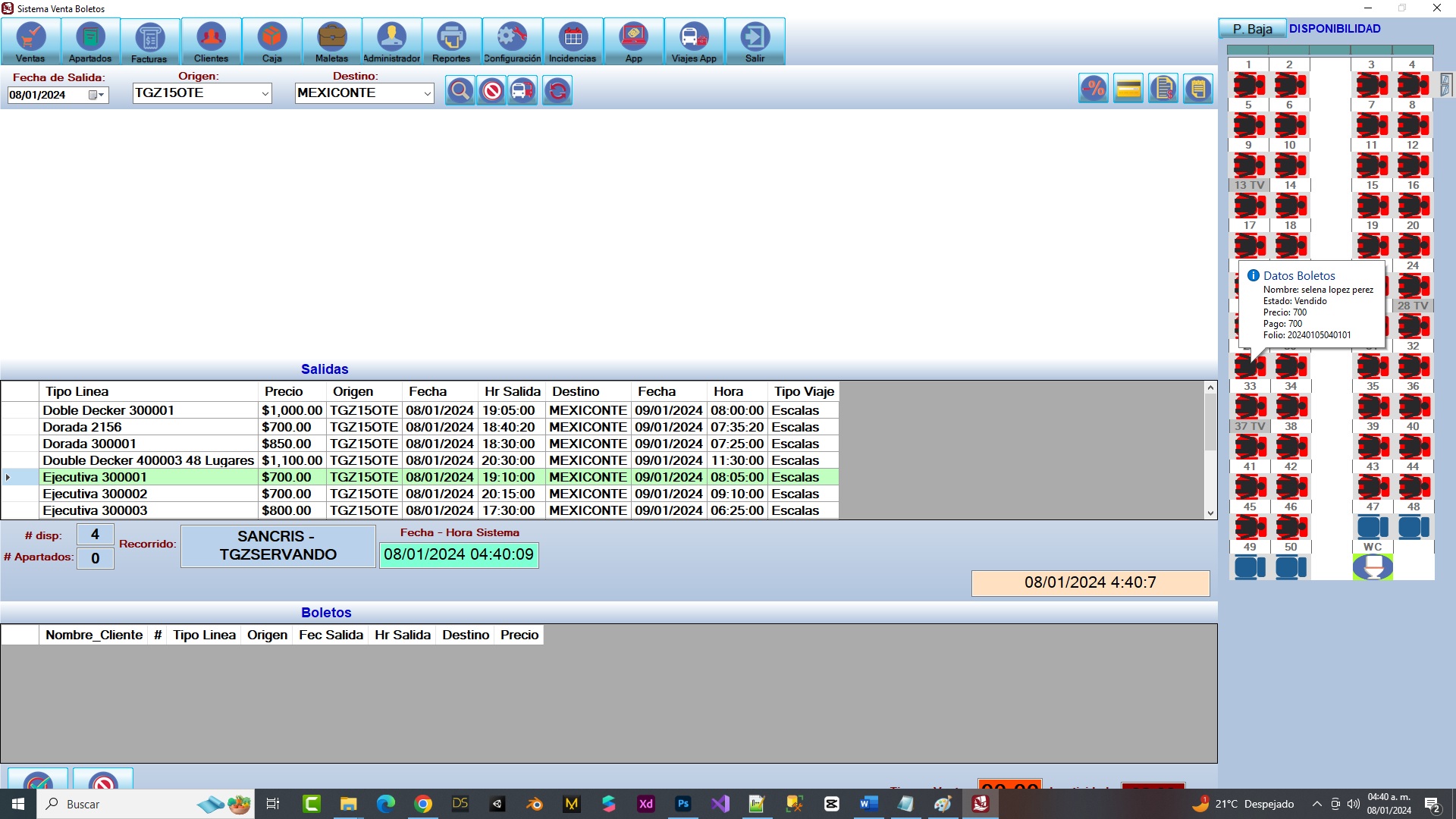This screenshot has width=1456, height=819.
Task: Expand the Destino dropdown
Action: 427,93
